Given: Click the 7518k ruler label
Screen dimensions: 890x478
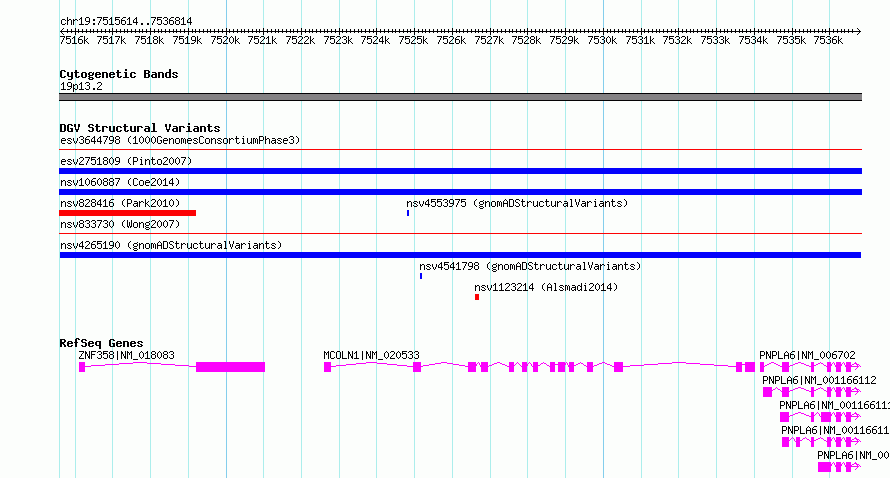Looking at the screenshot, I should point(149,40).
